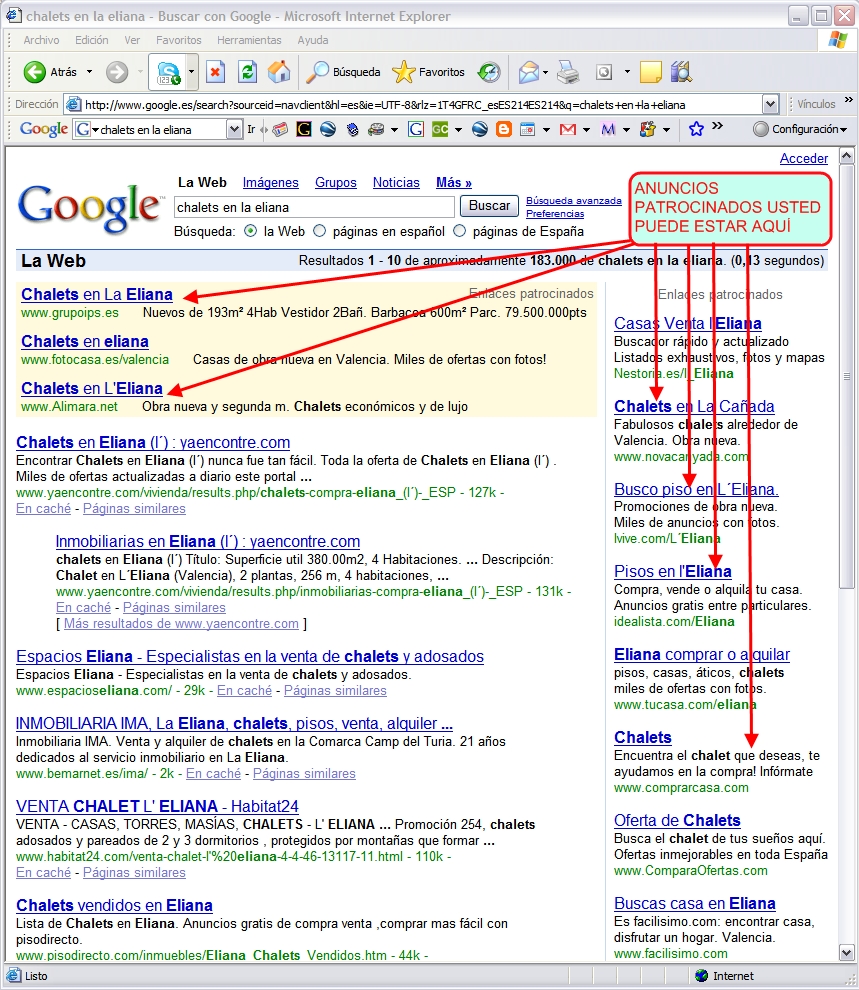Screen dimensions: 859x990
Task: Select 'páginas en español' radio button
Action: tap(320, 231)
